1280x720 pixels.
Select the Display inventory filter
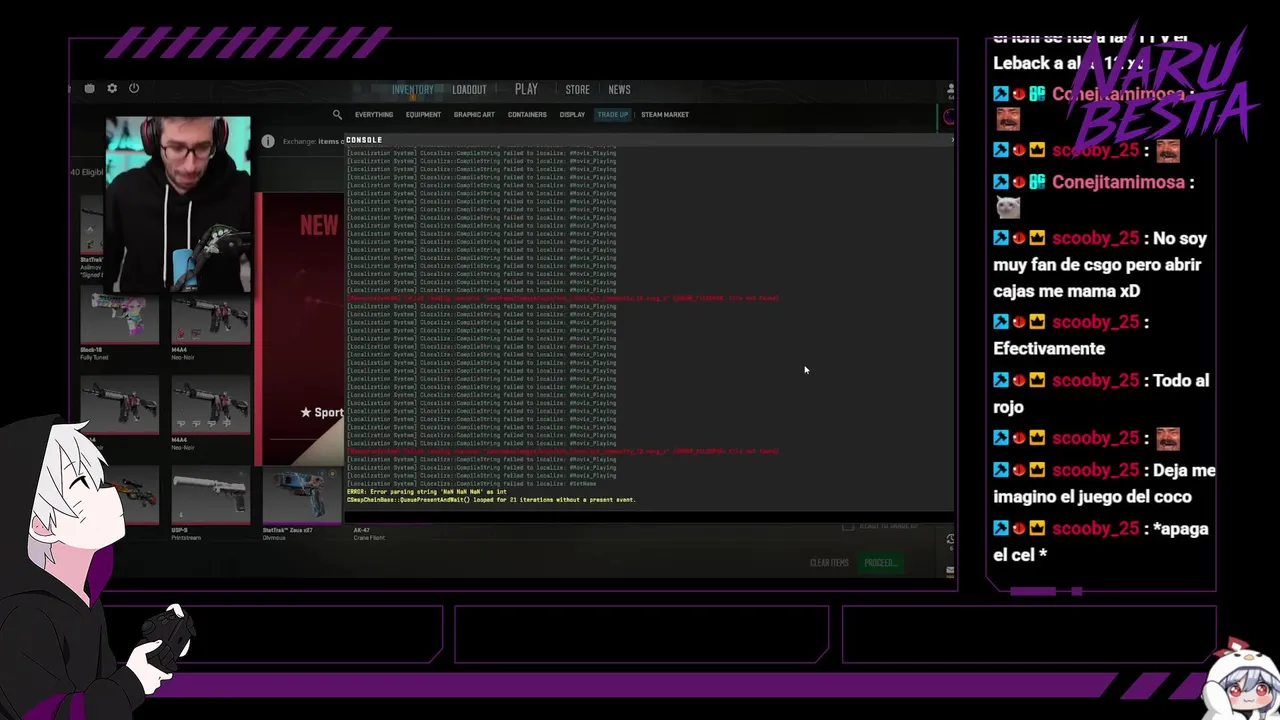[x=572, y=115]
